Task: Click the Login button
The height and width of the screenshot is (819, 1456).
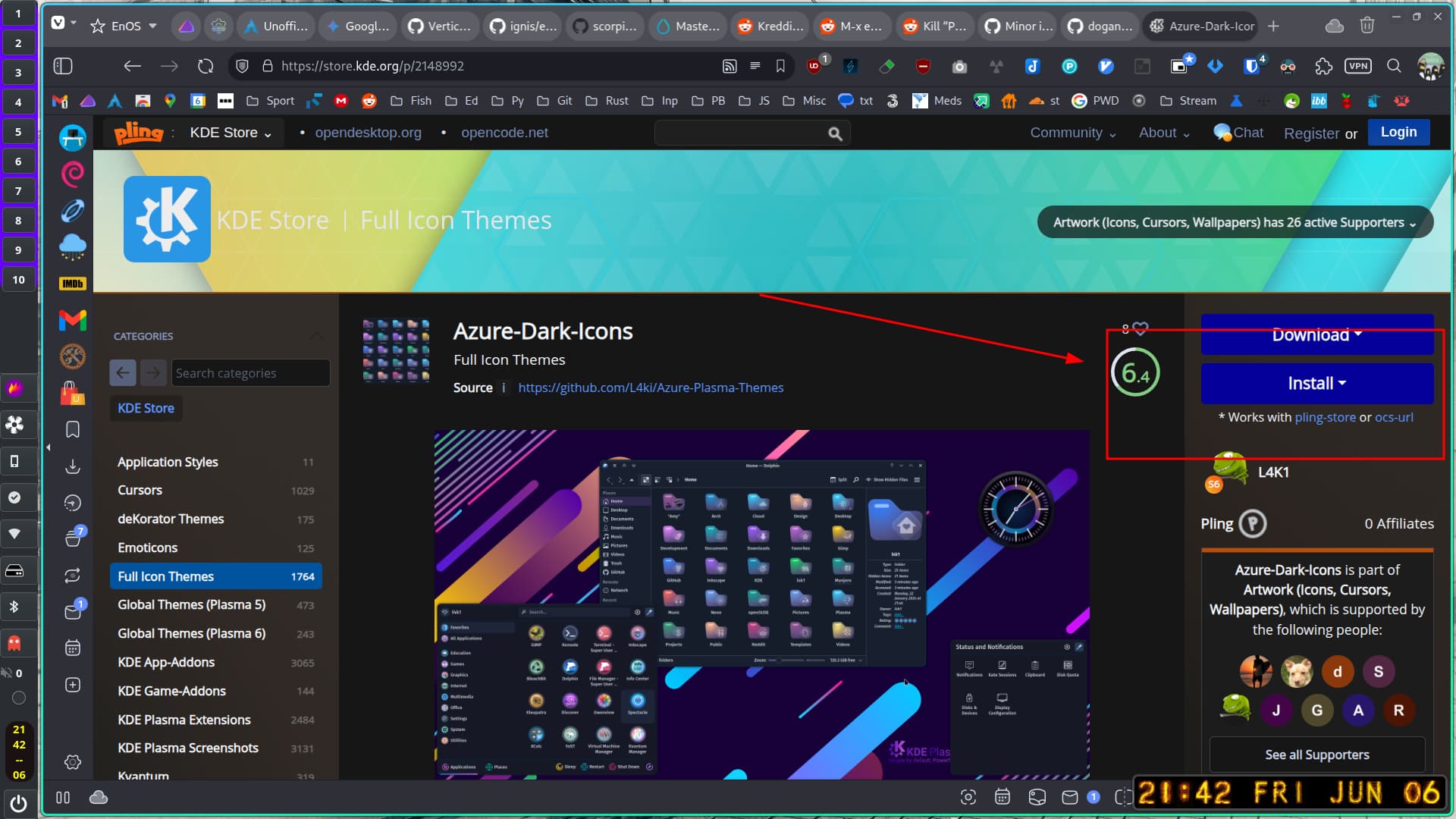Action: (x=1398, y=132)
